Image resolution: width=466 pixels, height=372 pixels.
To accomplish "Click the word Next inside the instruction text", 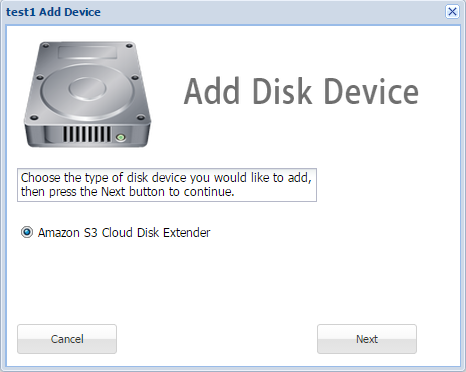I will pyautogui.click(x=113, y=192).
